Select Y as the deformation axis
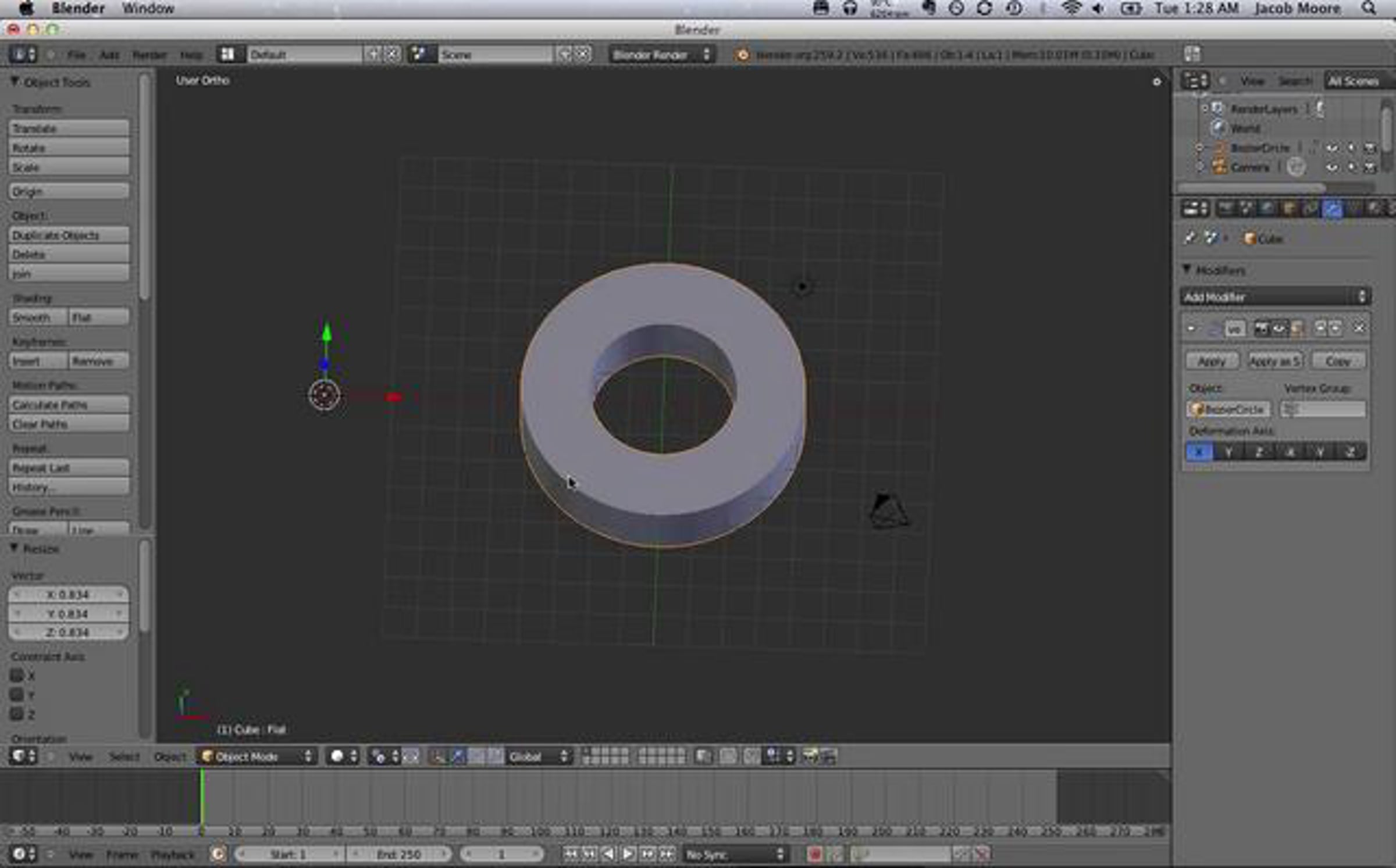1396x868 pixels. coord(1228,452)
